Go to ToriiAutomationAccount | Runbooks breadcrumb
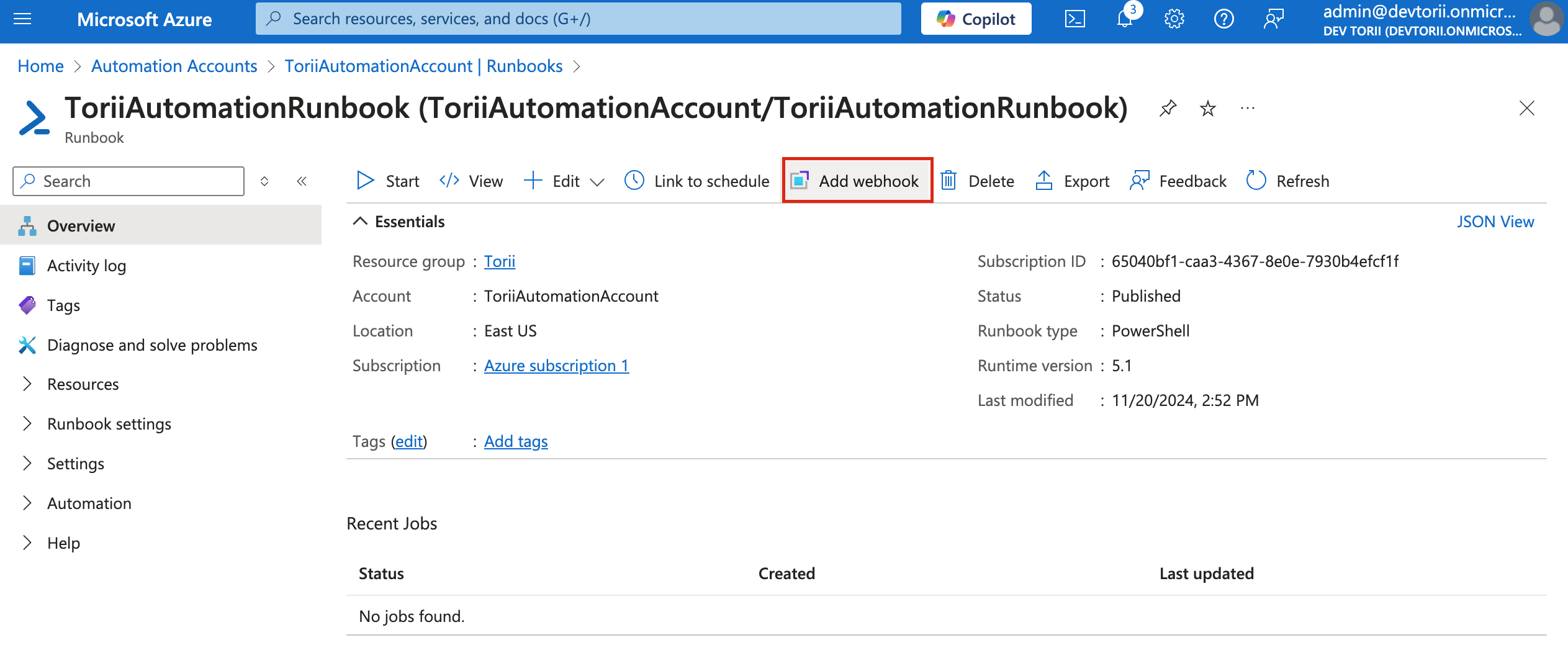 (x=424, y=66)
